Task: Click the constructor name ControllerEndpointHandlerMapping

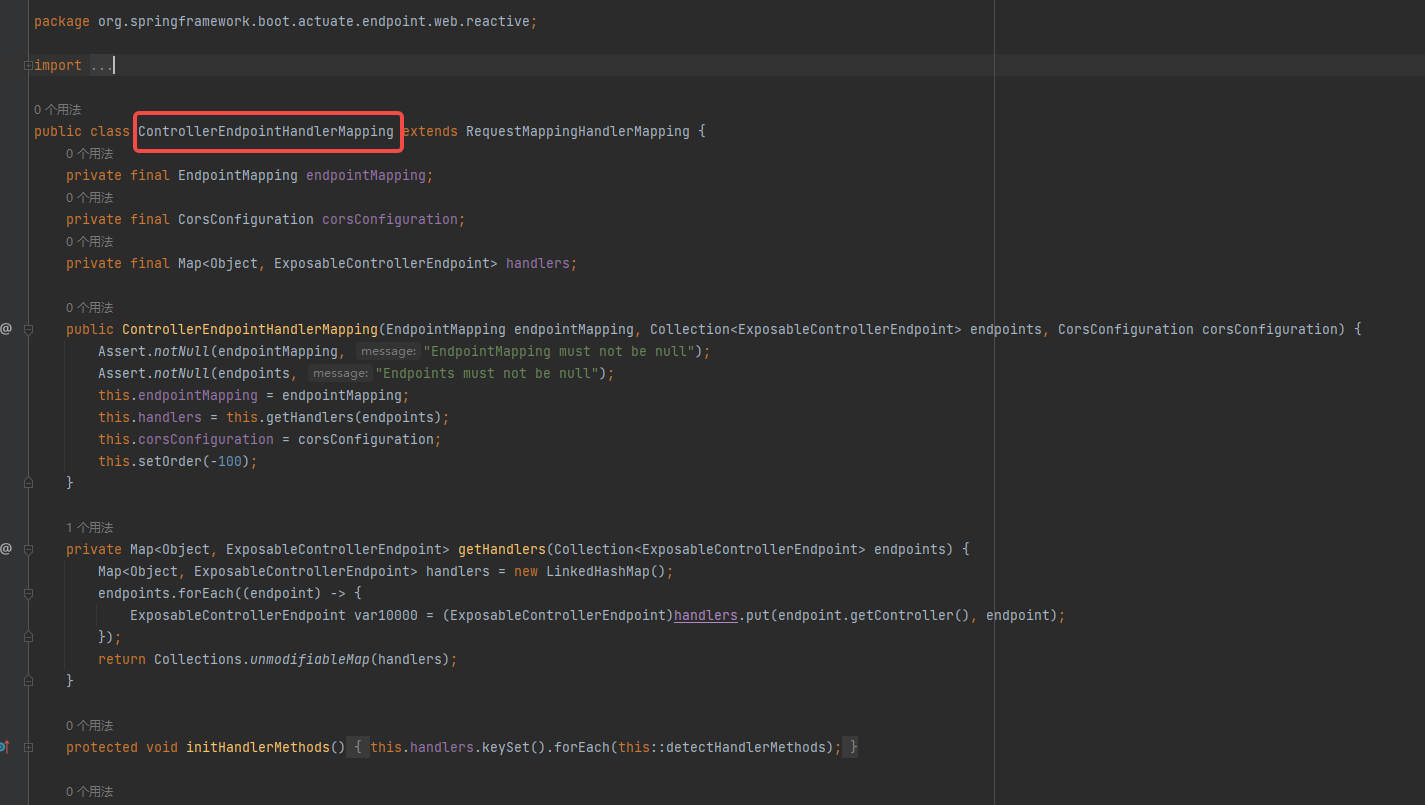Action: 250,329
